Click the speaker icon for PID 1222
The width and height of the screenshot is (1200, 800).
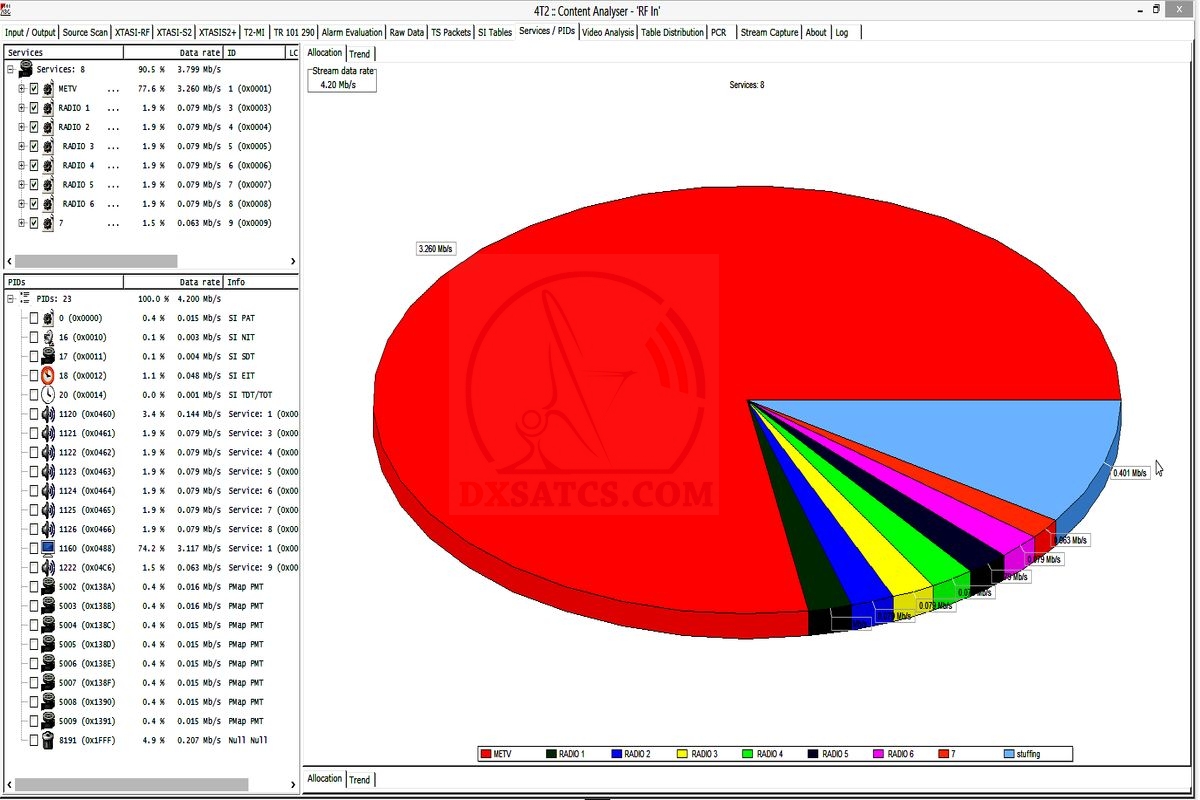(x=47, y=567)
